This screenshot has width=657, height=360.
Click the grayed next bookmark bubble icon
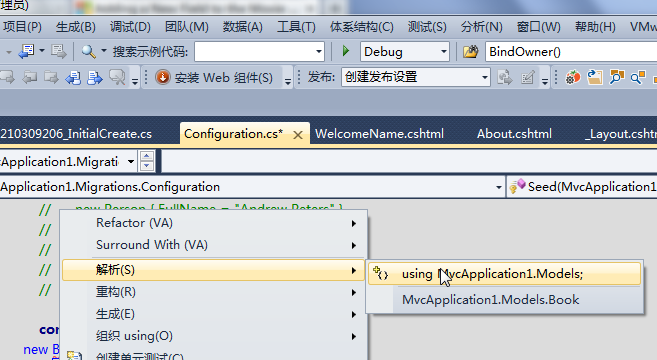[x=7, y=78]
